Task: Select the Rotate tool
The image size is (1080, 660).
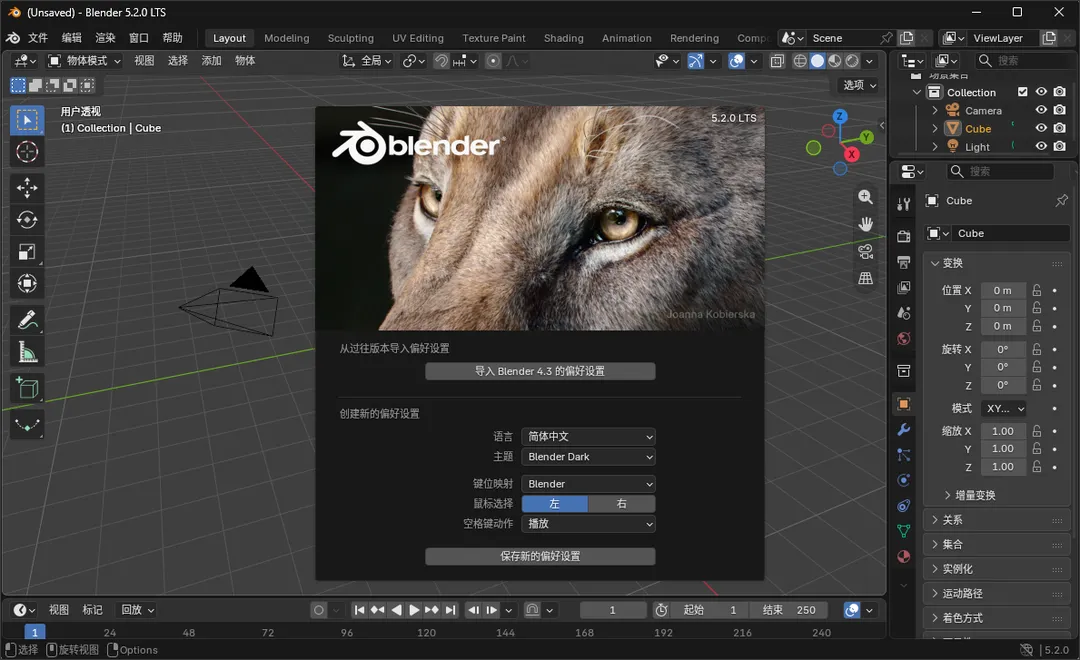Action: (x=27, y=220)
